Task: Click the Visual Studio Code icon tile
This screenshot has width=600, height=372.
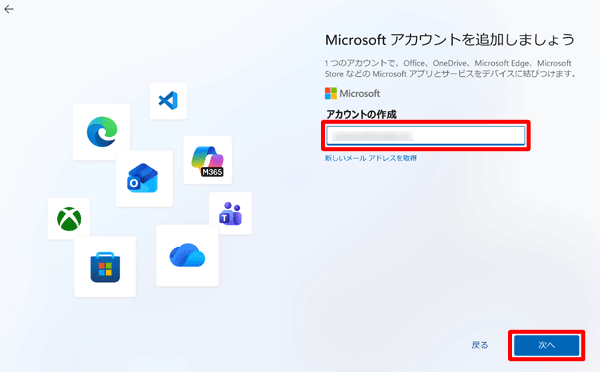Action: click(168, 101)
